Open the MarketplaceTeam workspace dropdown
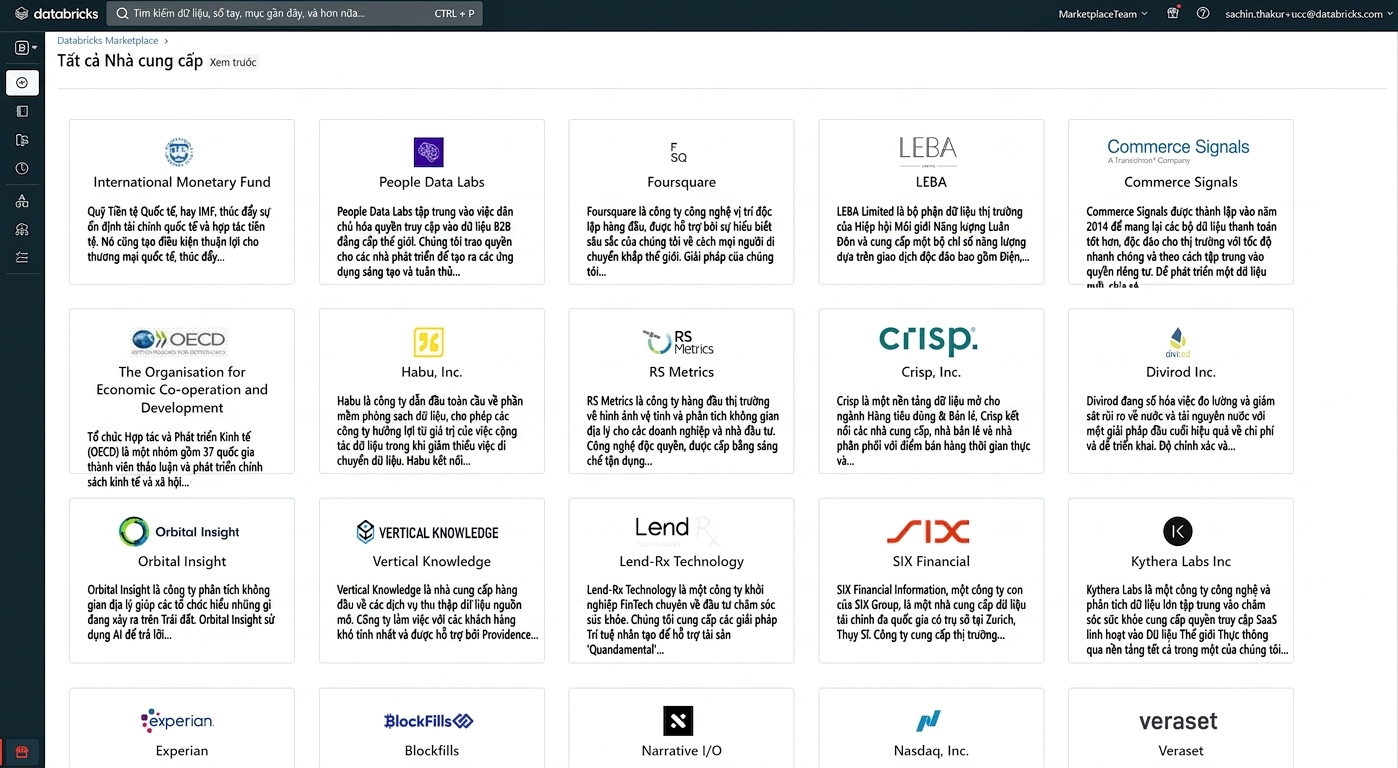This screenshot has width=1398, height=768. click(x=1103, y=14)
